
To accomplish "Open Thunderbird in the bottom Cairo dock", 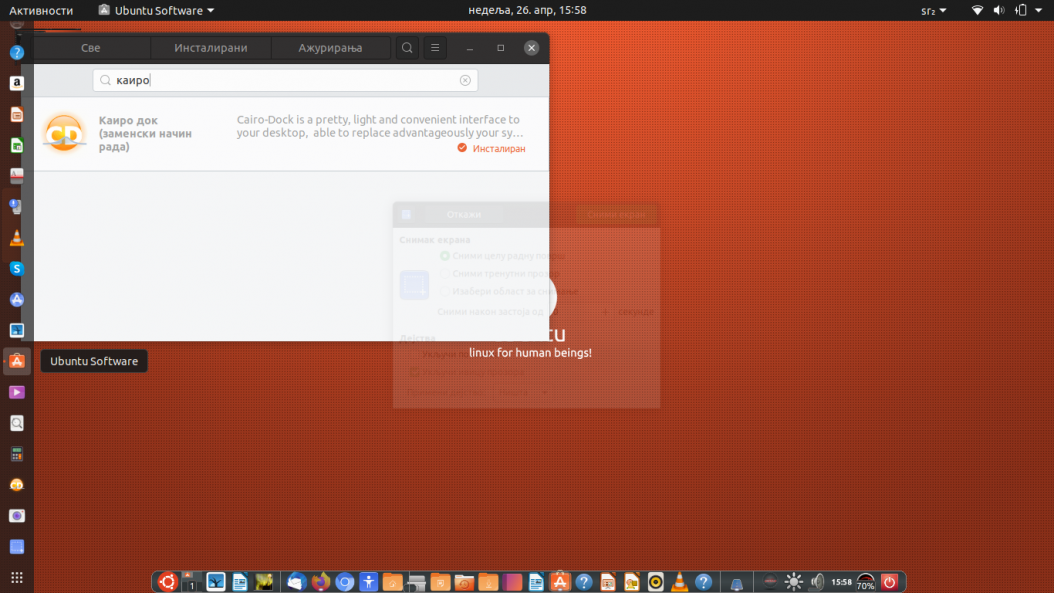I will [296, 582].
